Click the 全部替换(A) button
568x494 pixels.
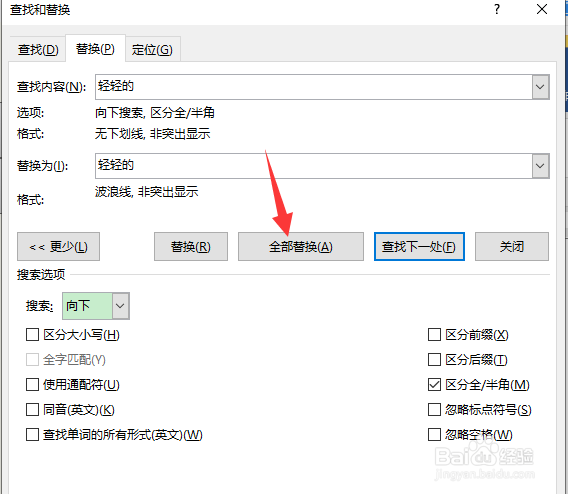coord(301,247)
